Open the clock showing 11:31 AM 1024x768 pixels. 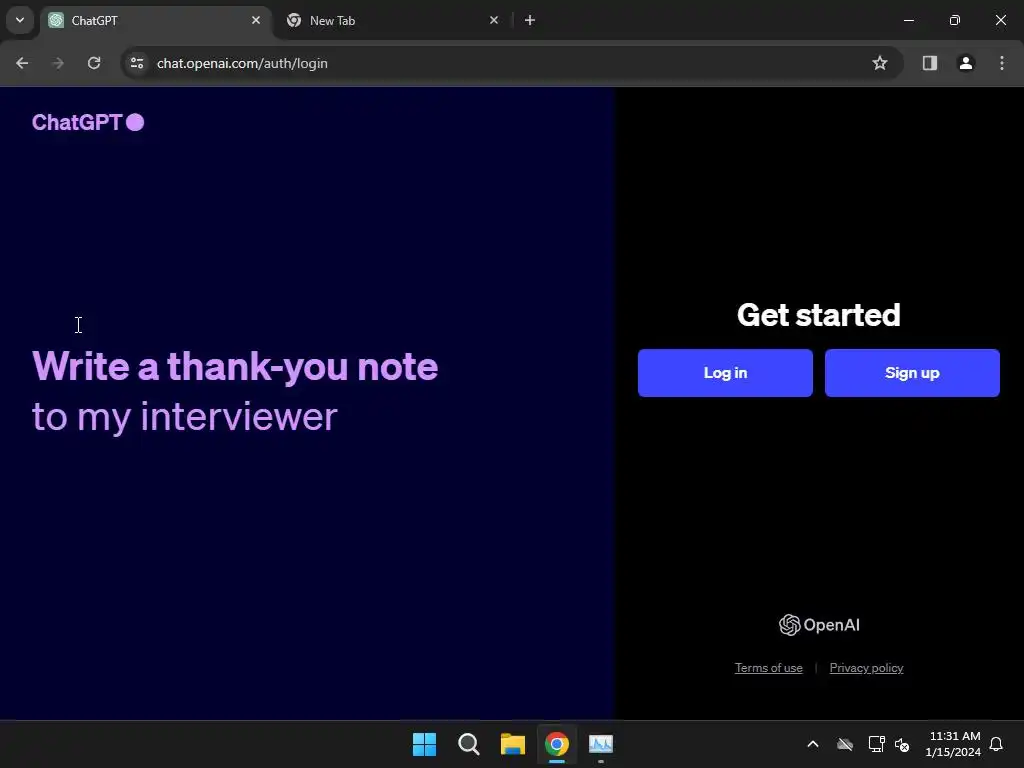tap(953, 744)
